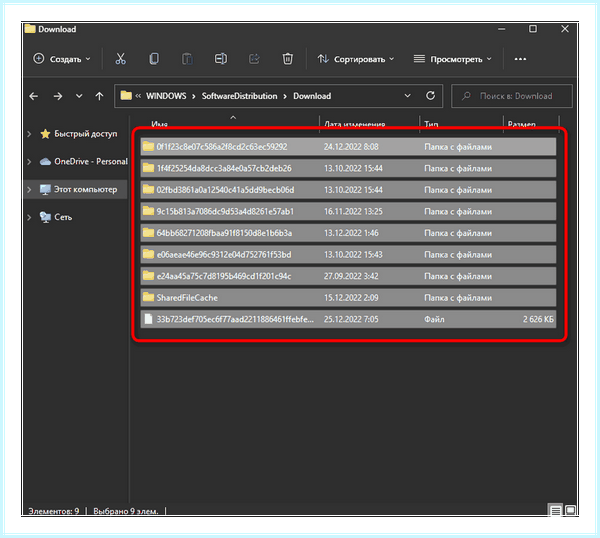Screen dimensions: 600x538
Task: Click the Cut scissors icon
Action: (120, 59)
